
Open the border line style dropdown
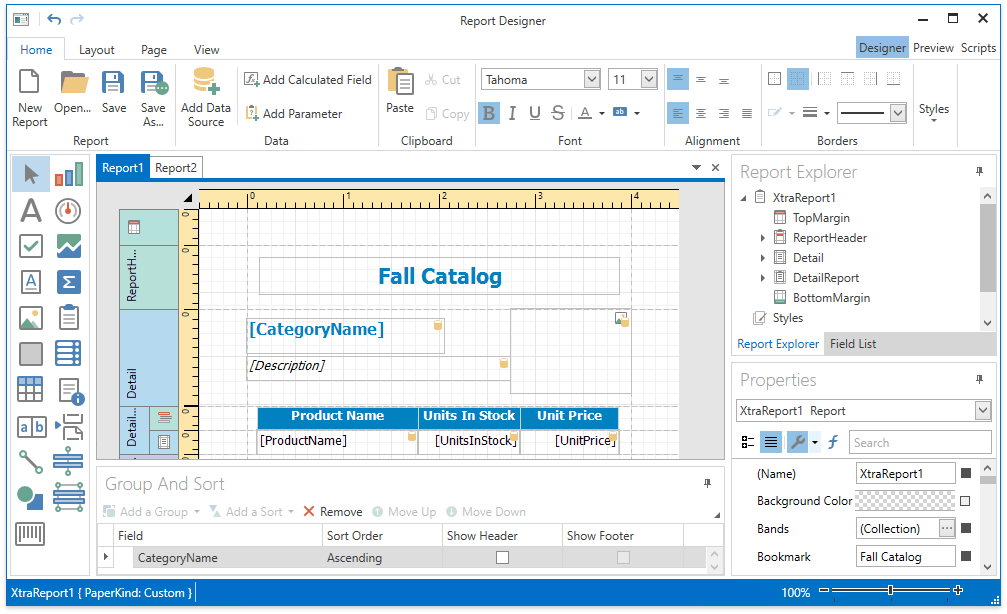tap(898, 113)
